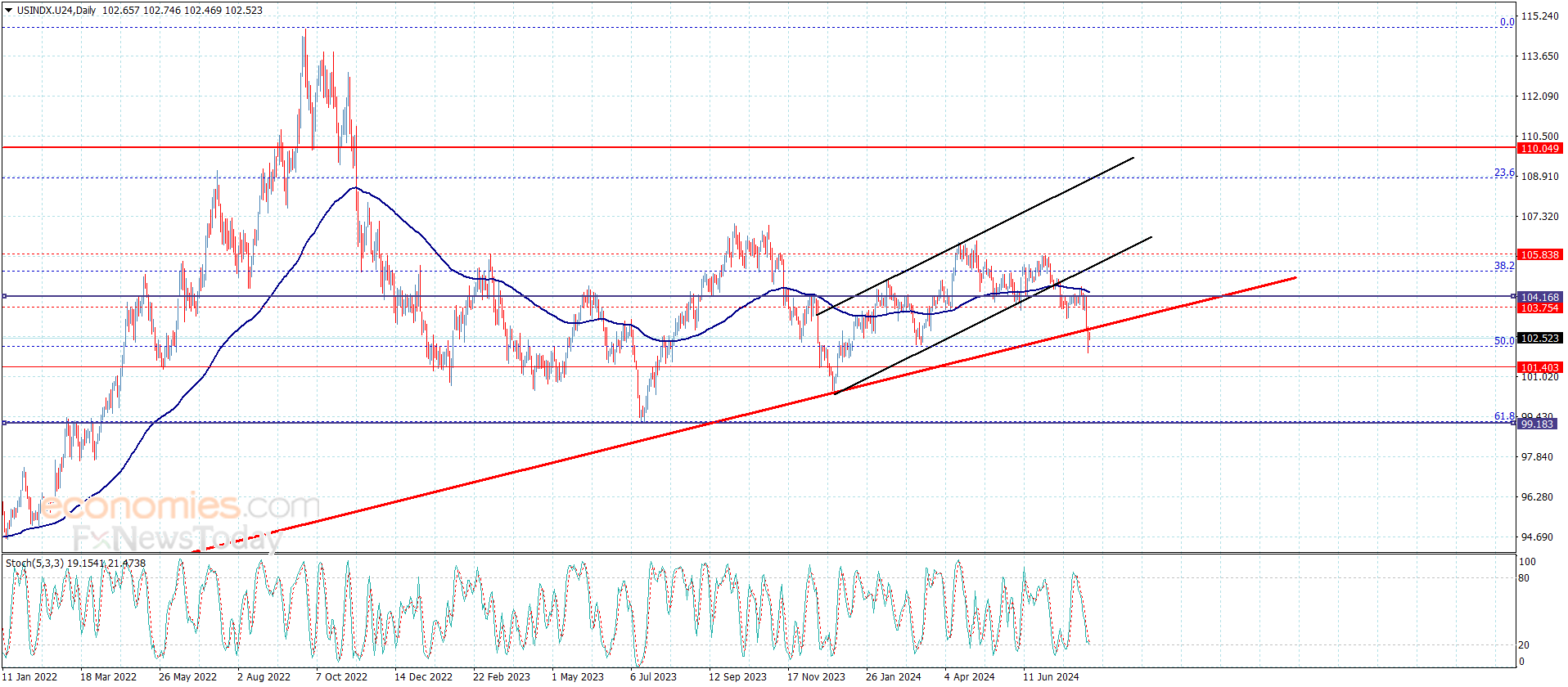Select the red 110.049 price level tag
The image size is (1568, 687).
(x=1539, y=148)
